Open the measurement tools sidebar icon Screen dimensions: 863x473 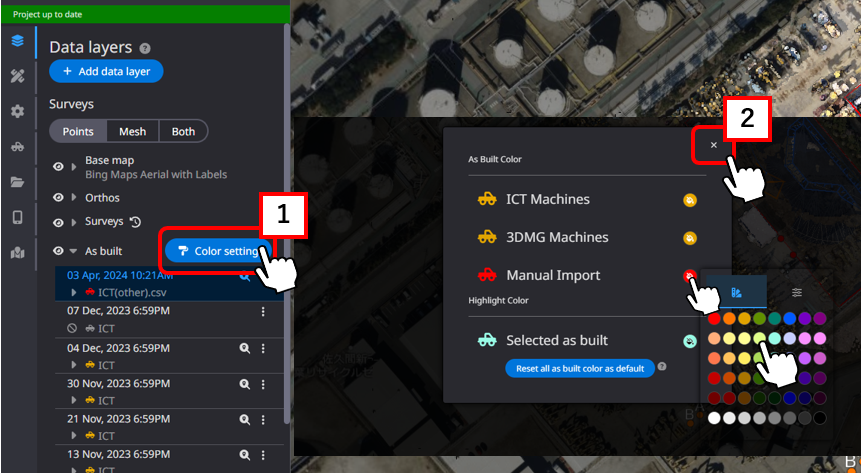(x=17, y=76)
